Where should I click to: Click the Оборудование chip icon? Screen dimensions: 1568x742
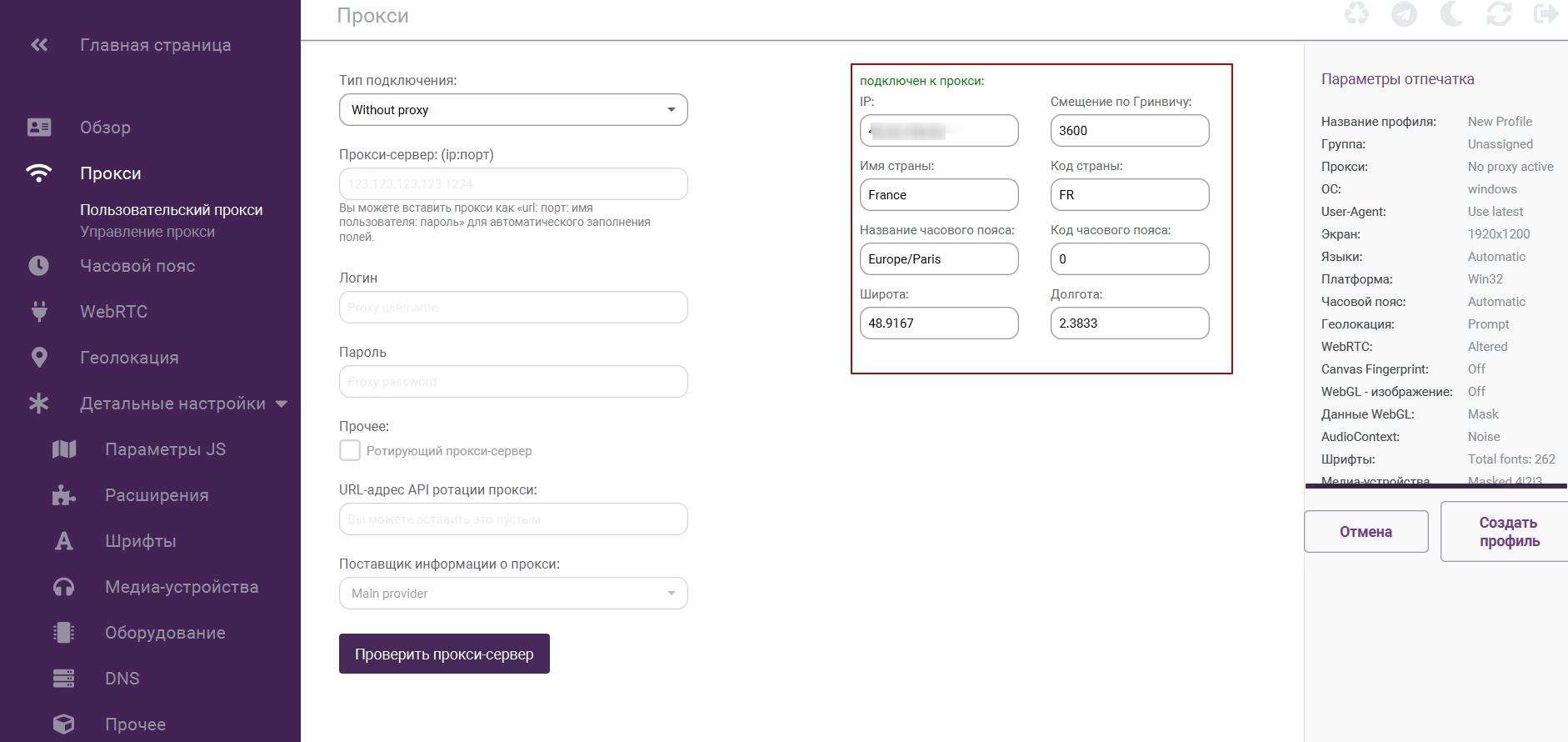click(64, 633)
